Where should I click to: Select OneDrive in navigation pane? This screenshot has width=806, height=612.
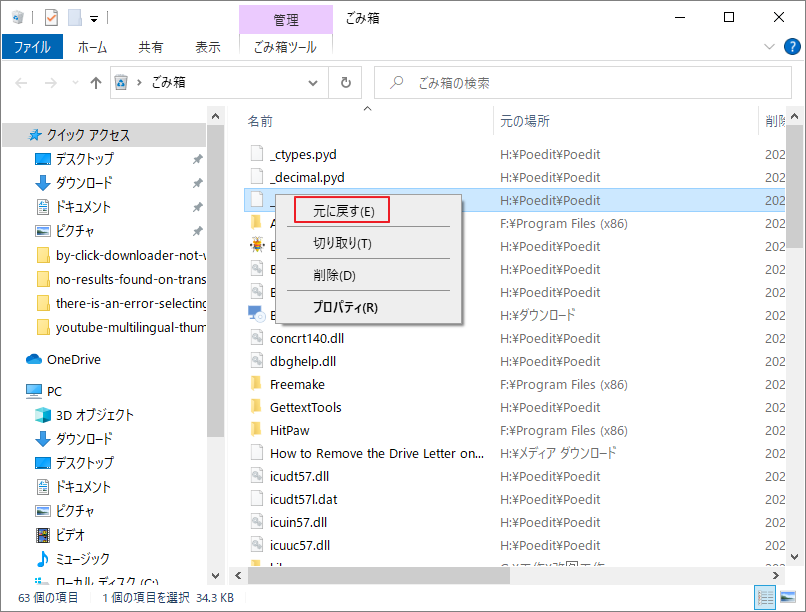(74, 359)
